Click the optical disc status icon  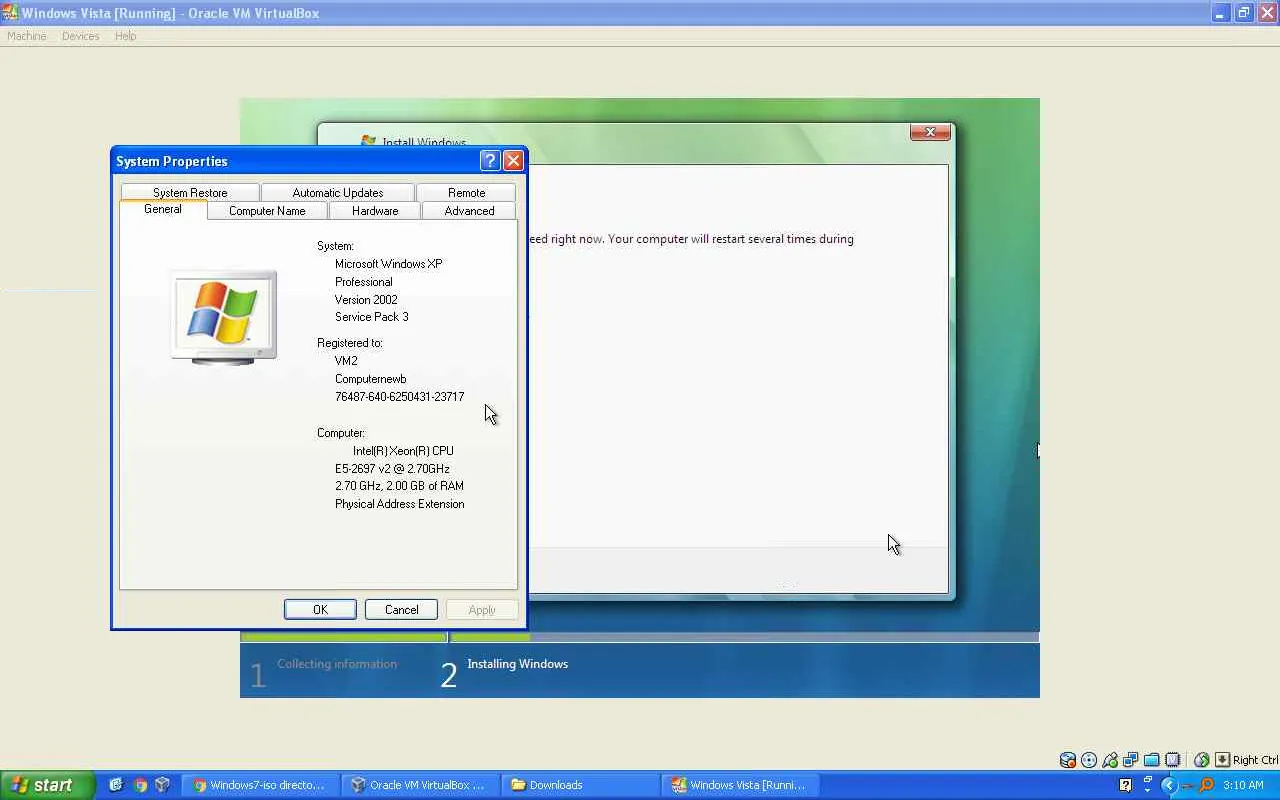click(1089, 760)
